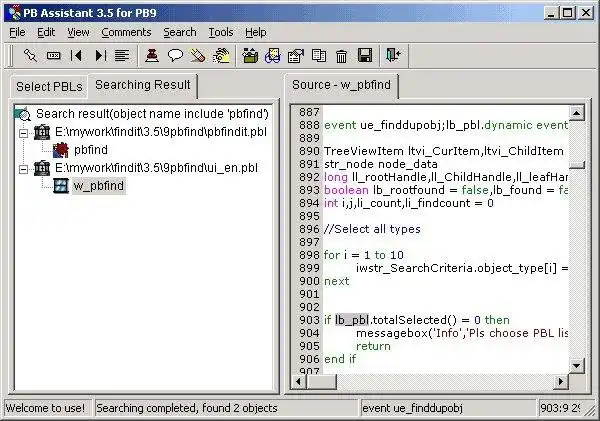Switch to the Searching Result tab
The image size is (600, 421).
143,85
